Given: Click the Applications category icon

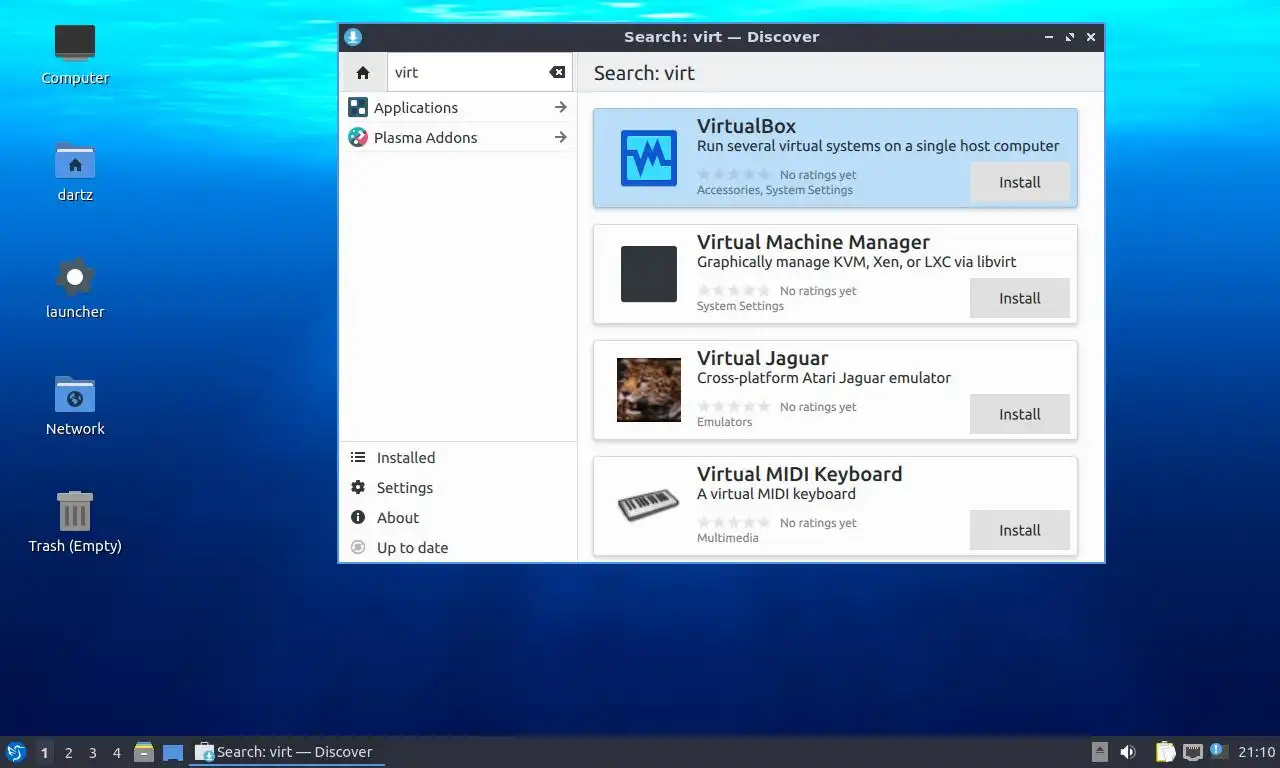Looking at the screenshot, I should 358,107.
